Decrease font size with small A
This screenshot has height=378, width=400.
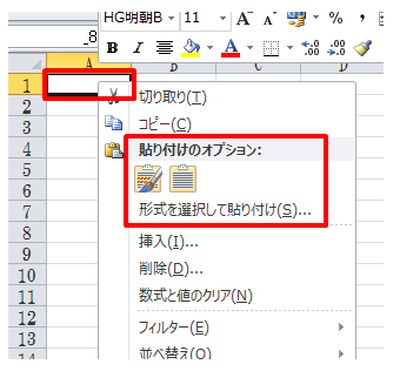click(x=269, y=19)
